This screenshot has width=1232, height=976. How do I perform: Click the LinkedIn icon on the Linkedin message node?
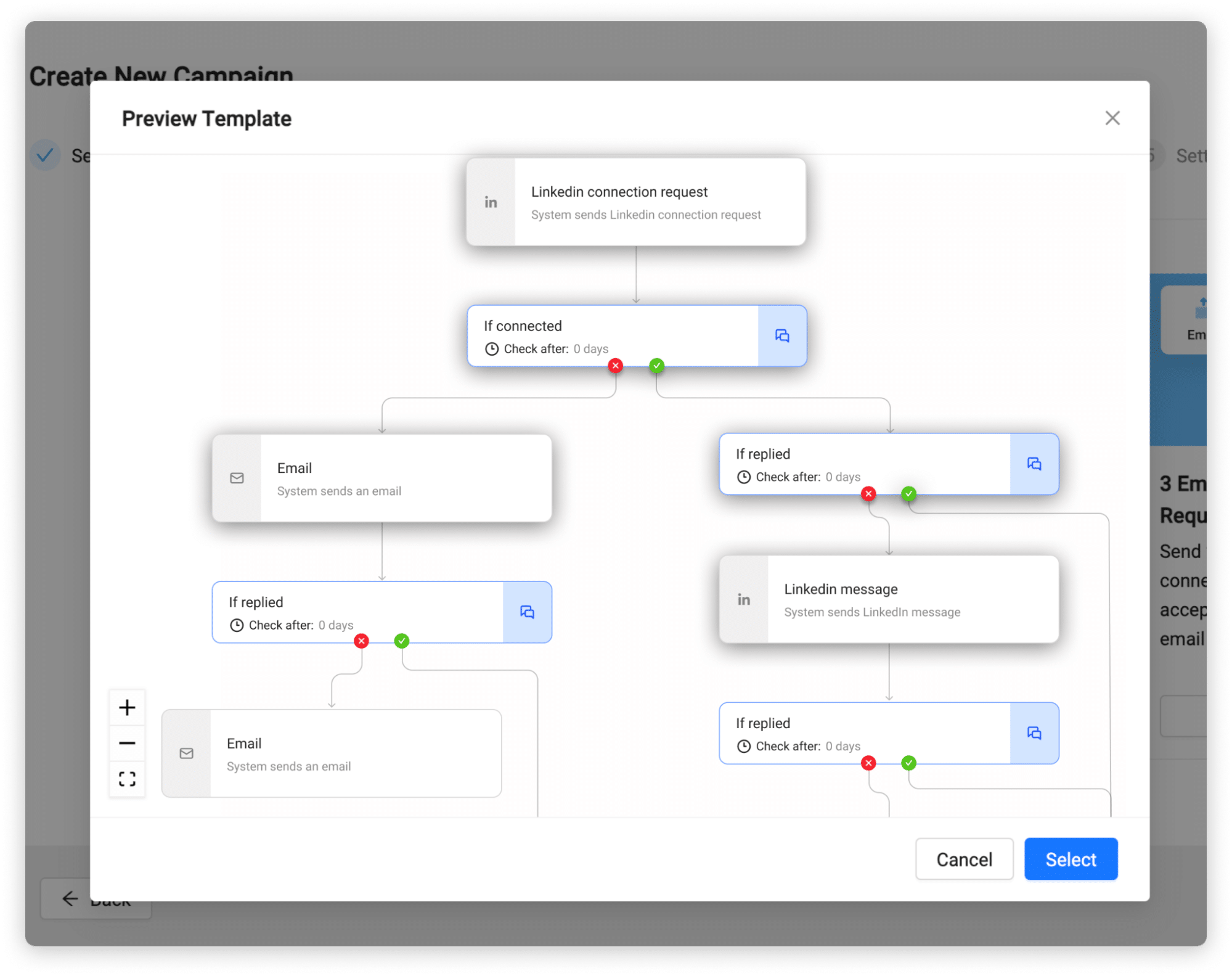[743, 599]
